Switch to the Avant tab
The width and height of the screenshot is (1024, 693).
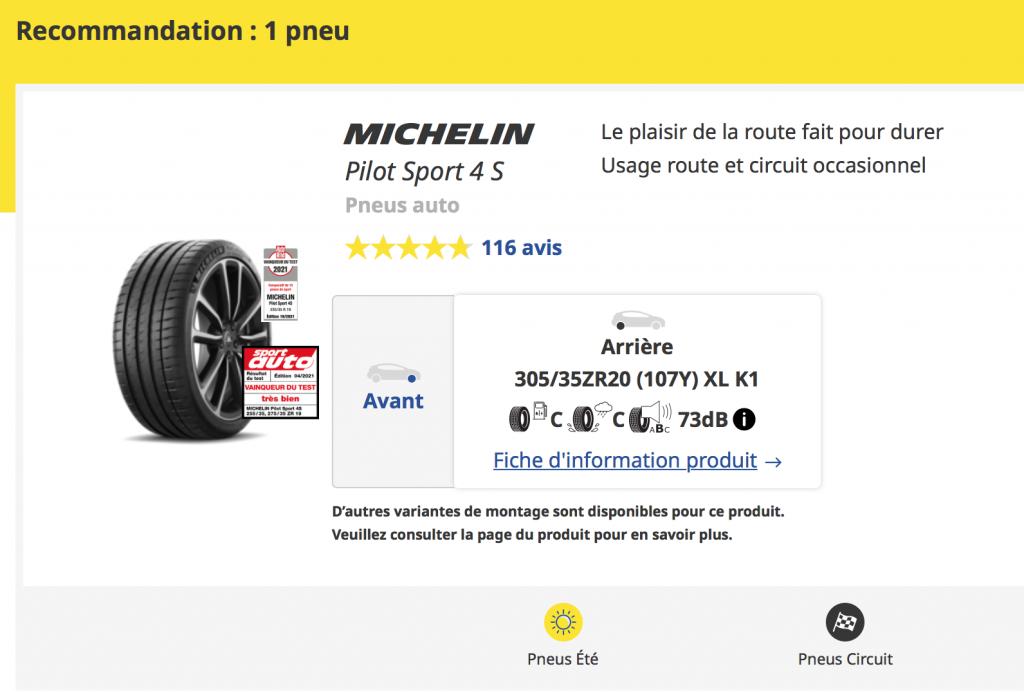click(x=393, y=391)
